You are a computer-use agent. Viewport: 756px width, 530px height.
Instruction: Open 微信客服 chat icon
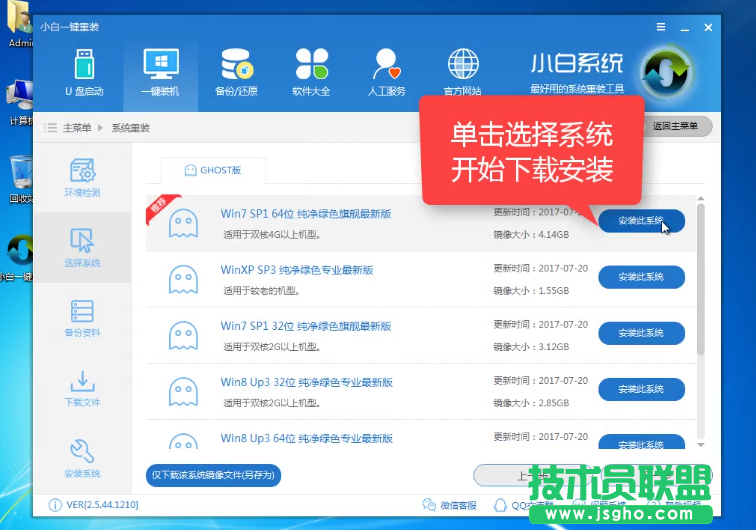[x=429, y=505]
